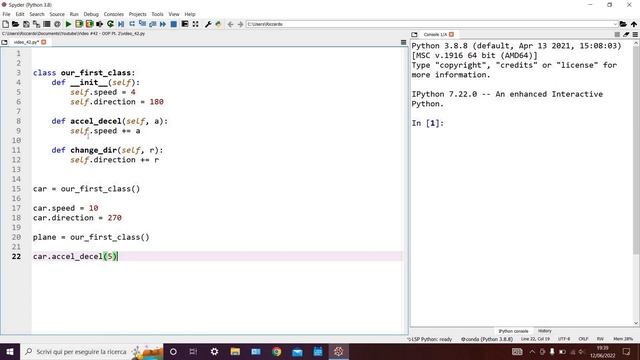Screen dimensions: 640x360
Task: Click the LSP Python: ready status
Action: (430, 339)
